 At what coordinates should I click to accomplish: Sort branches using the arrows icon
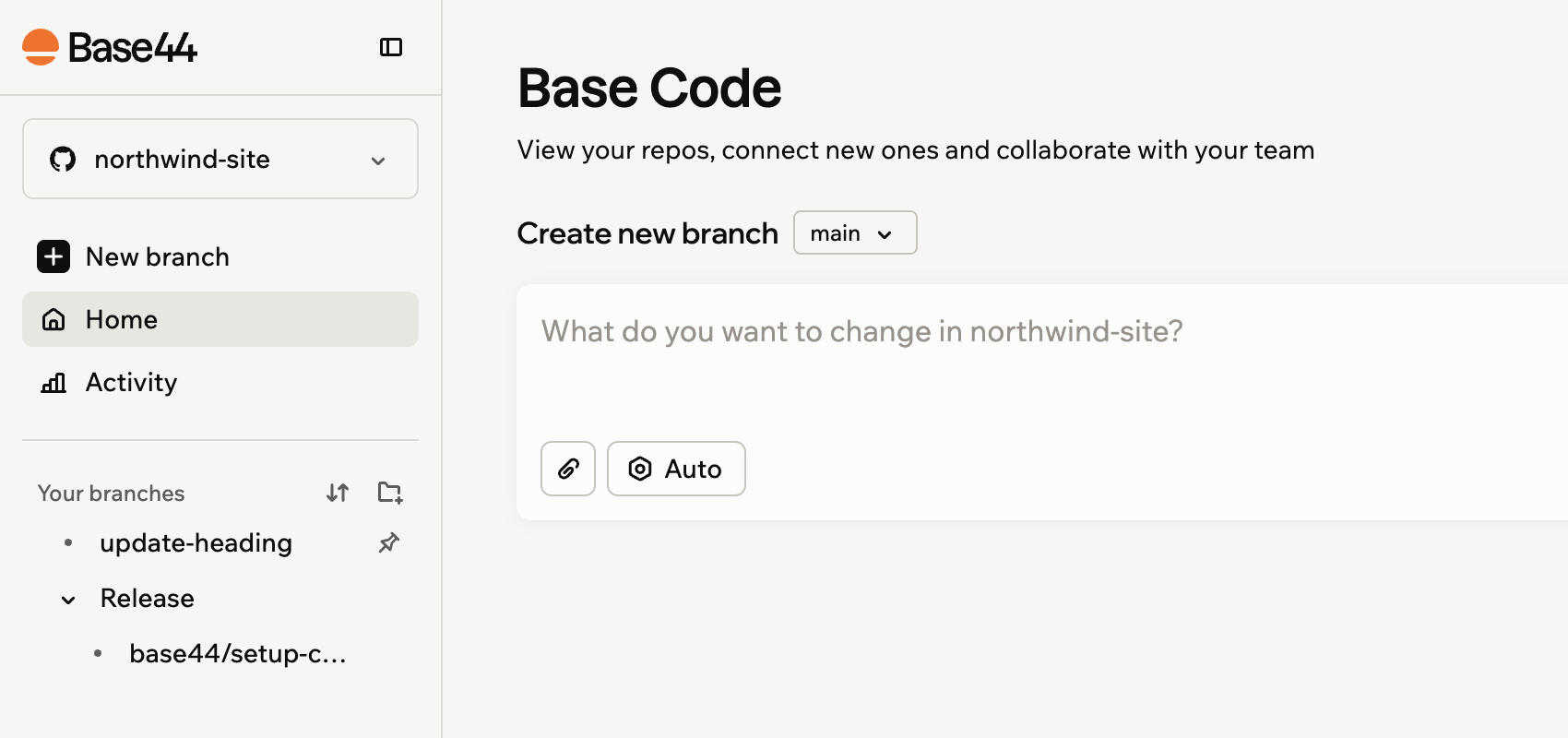point(338,493)
